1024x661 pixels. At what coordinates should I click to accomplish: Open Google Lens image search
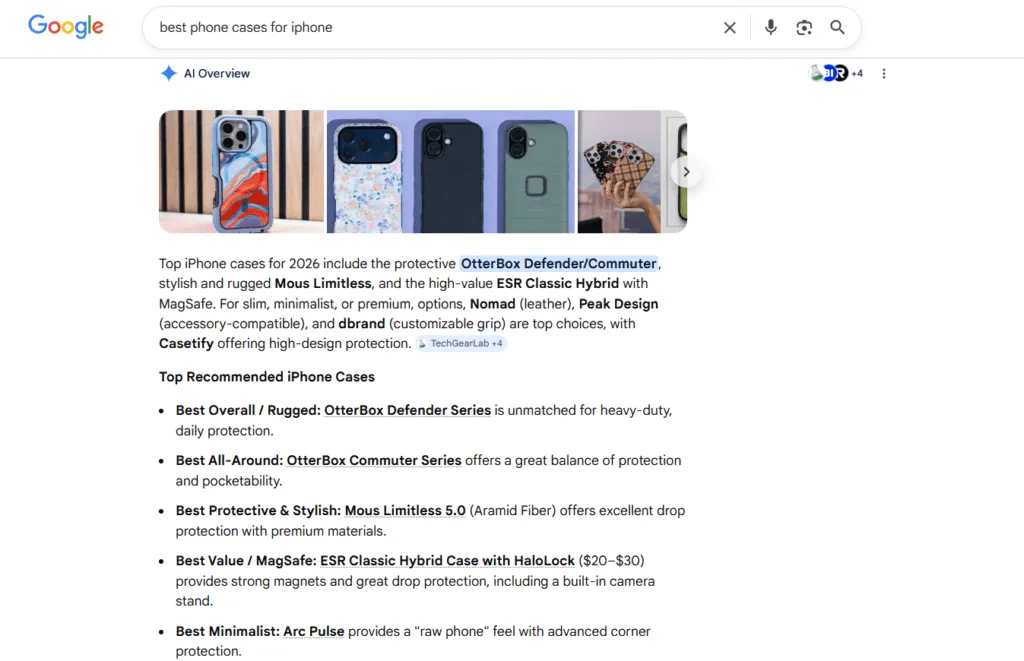pos(804,27)
